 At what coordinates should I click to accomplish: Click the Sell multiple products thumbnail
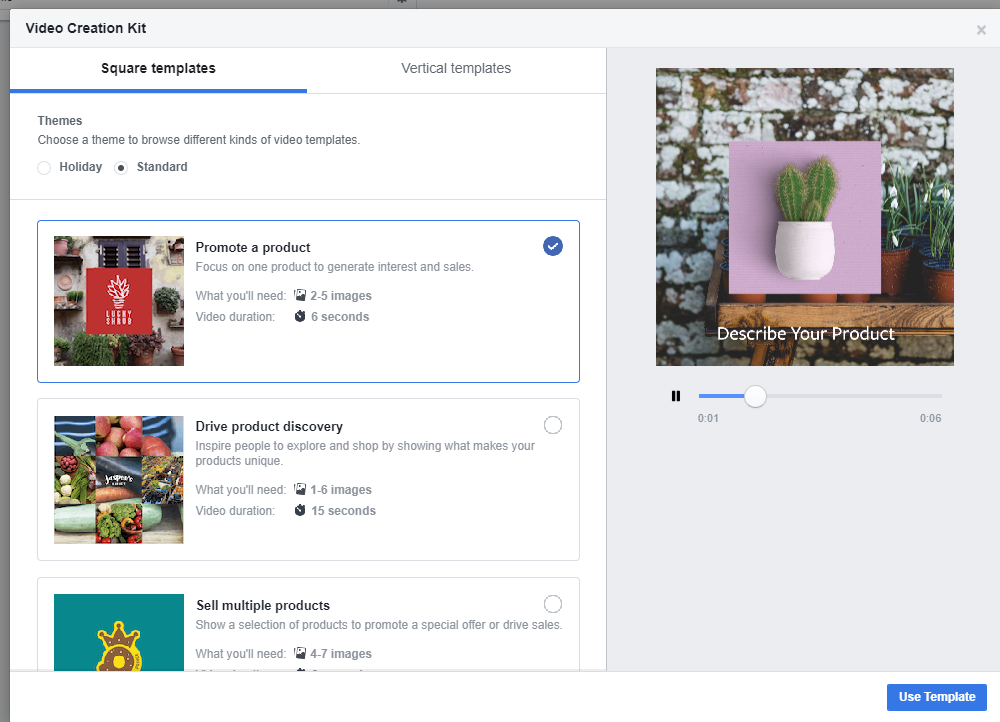(119, 632)
